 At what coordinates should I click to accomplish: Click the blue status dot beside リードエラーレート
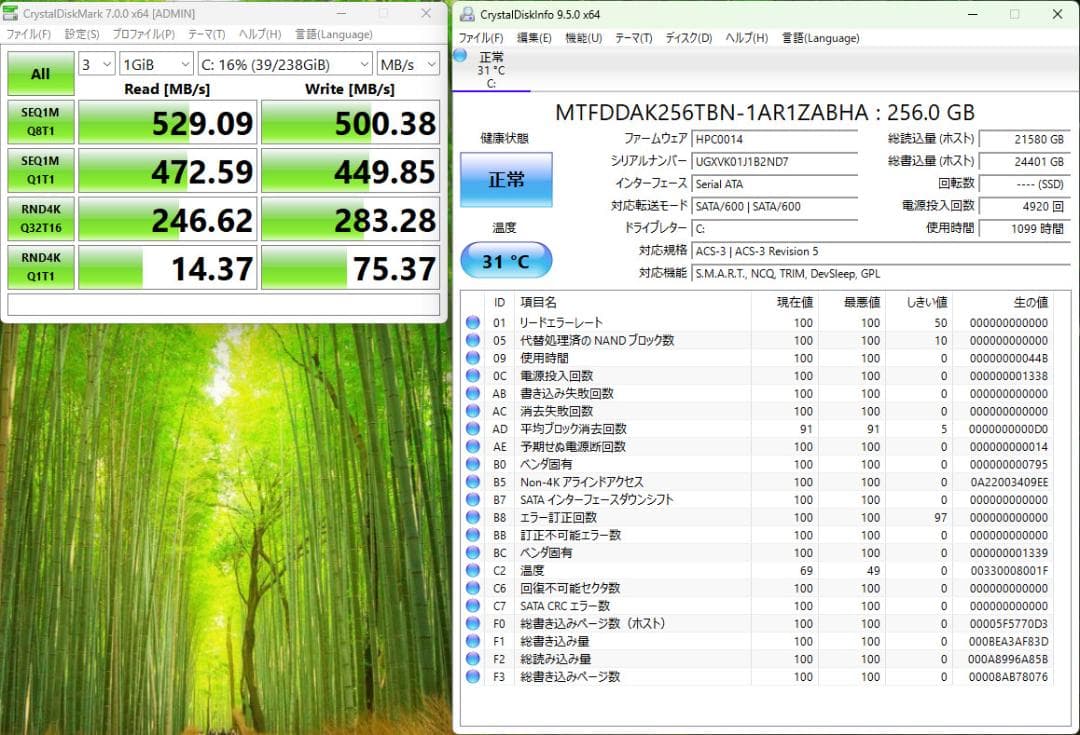[x=471, y=322]
